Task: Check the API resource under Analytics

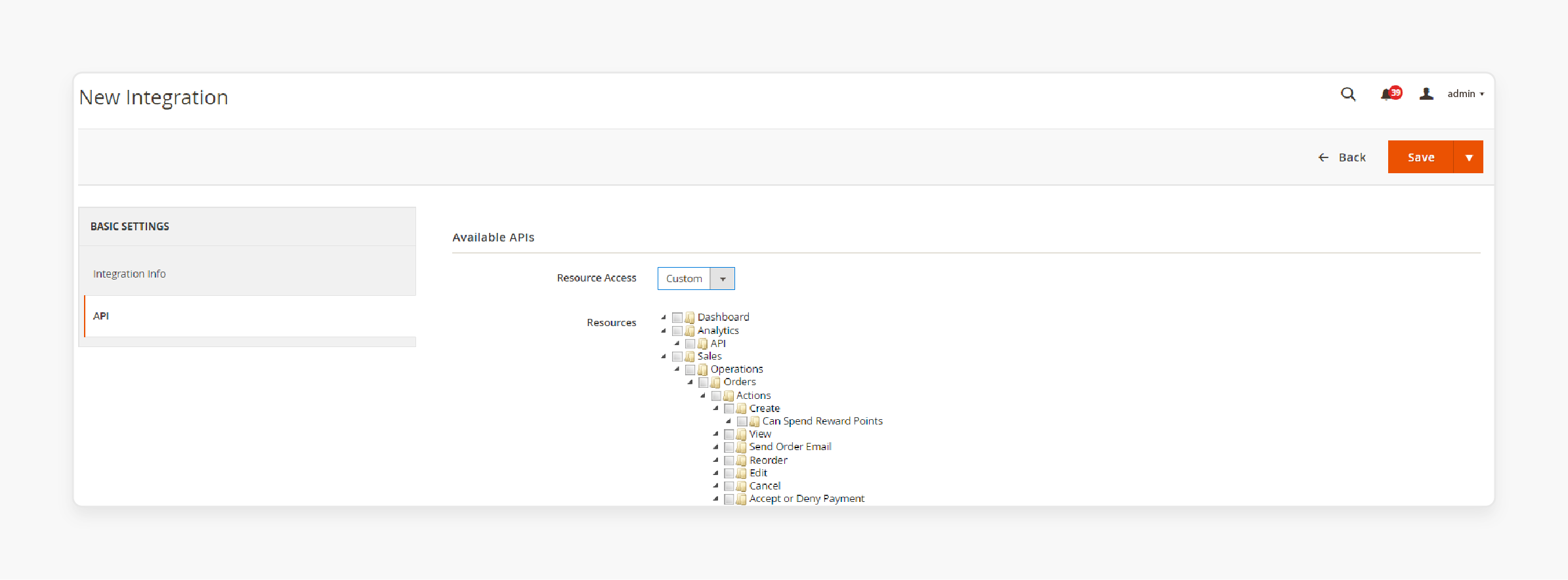Action: (690, 344)
